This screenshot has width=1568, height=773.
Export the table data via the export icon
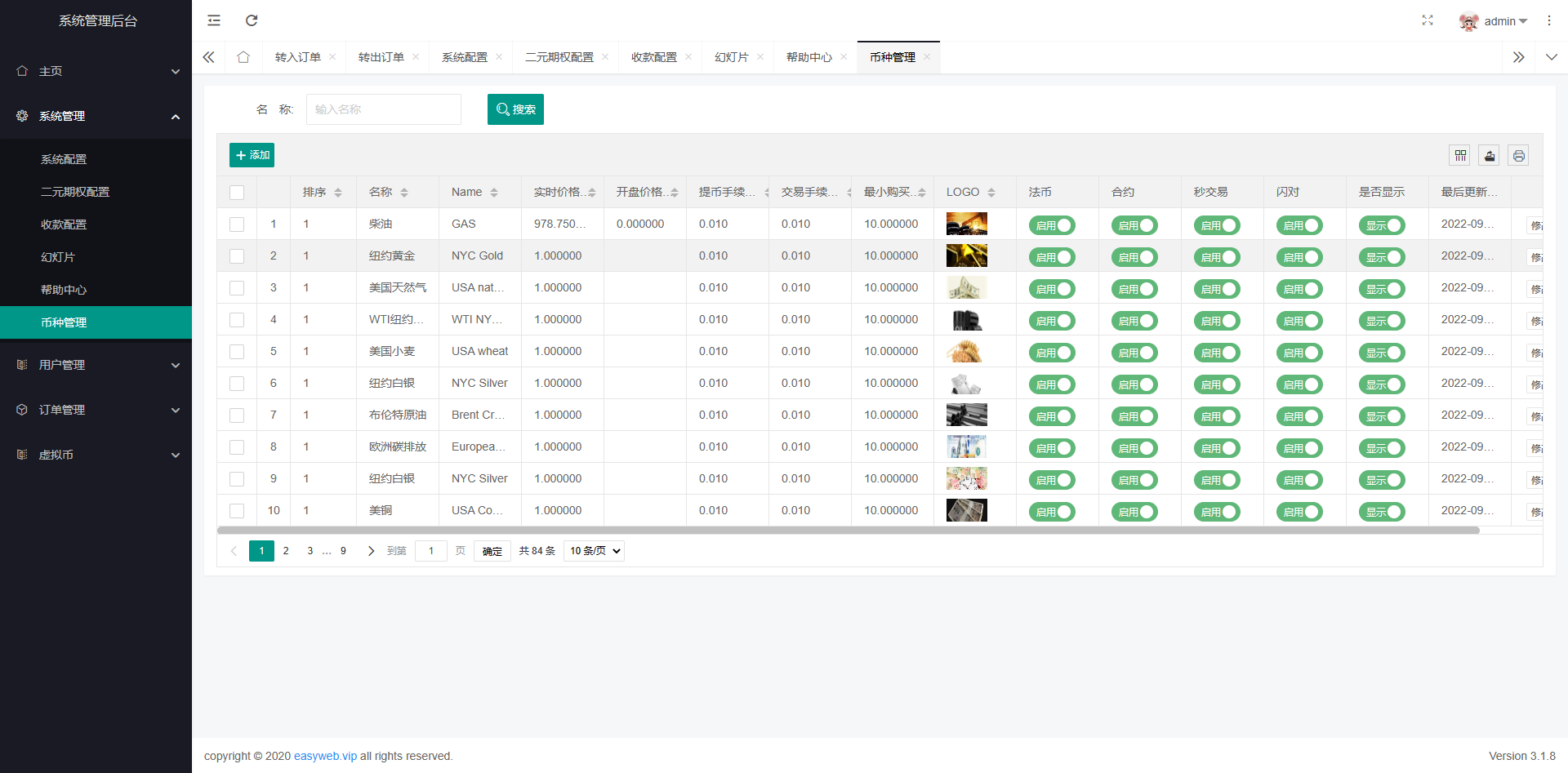pyautogui.click(x=1490, y=155)
